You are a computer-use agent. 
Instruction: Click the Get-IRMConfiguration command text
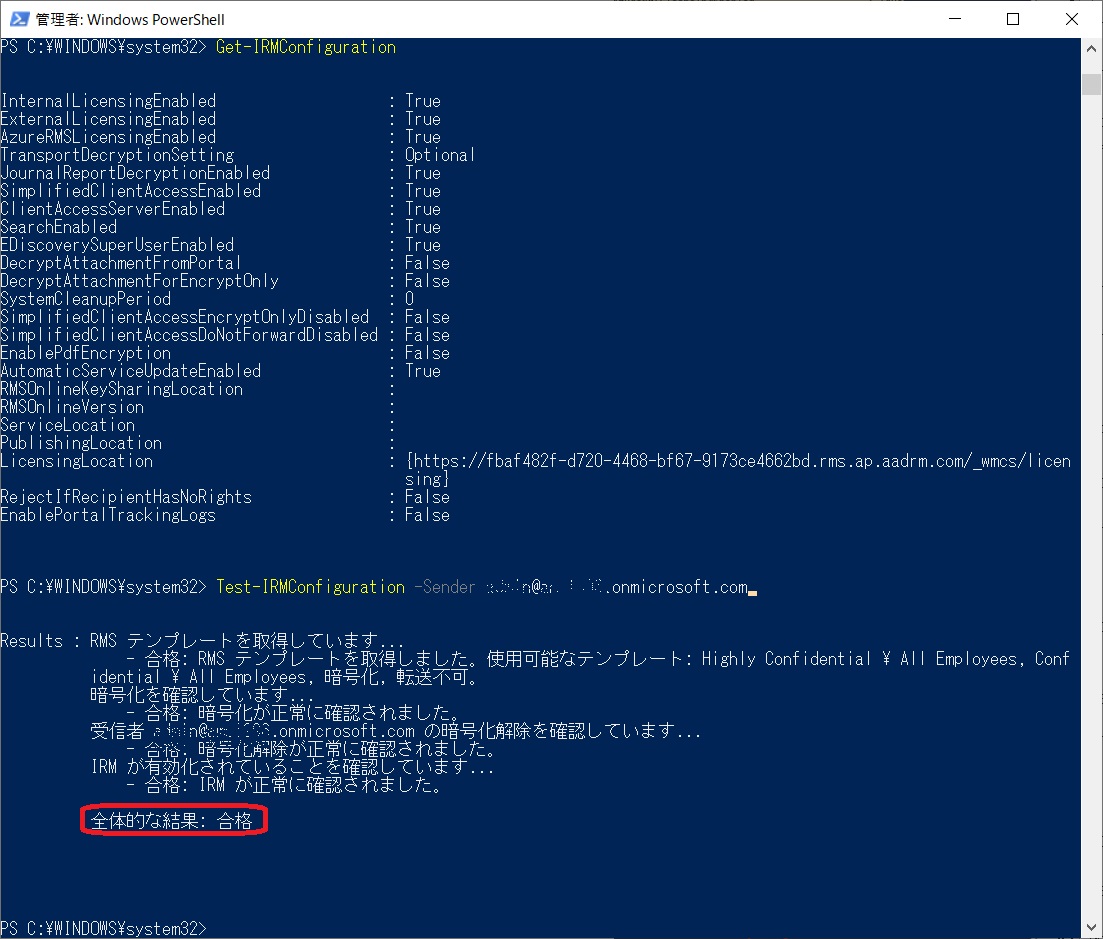pyautogui.click(x=306, y=47)
